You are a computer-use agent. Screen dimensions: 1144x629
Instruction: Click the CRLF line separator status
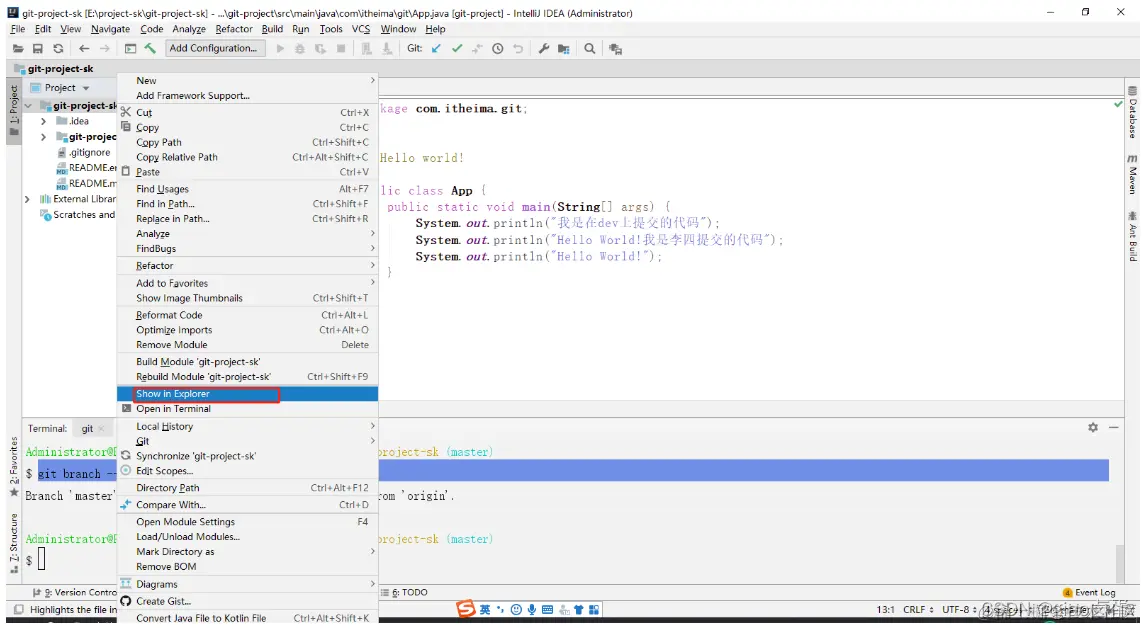(919, 609)
